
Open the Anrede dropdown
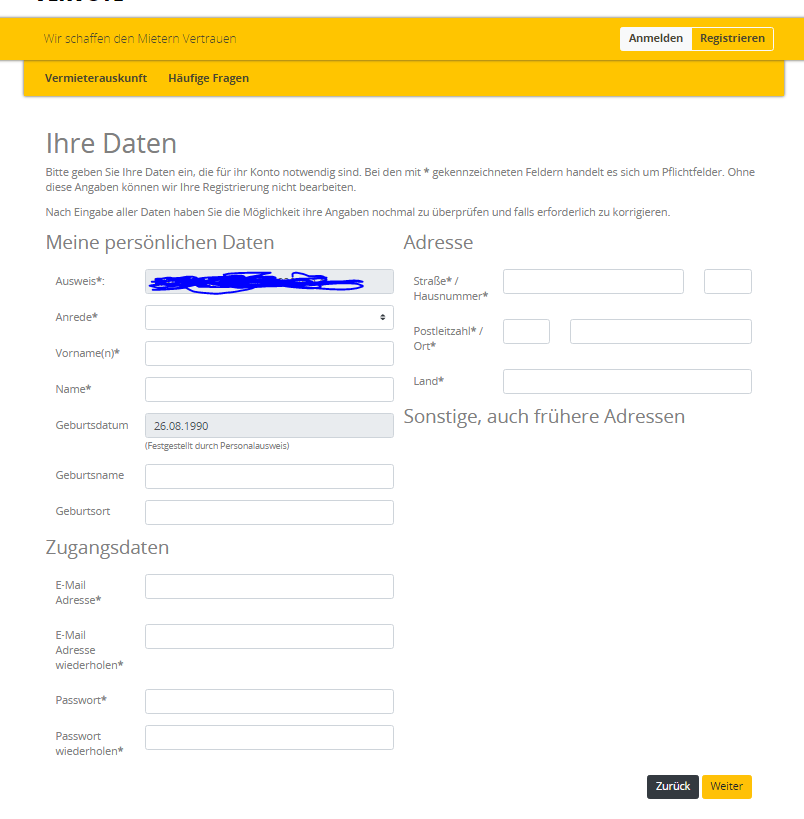click(x=269, y=317)
